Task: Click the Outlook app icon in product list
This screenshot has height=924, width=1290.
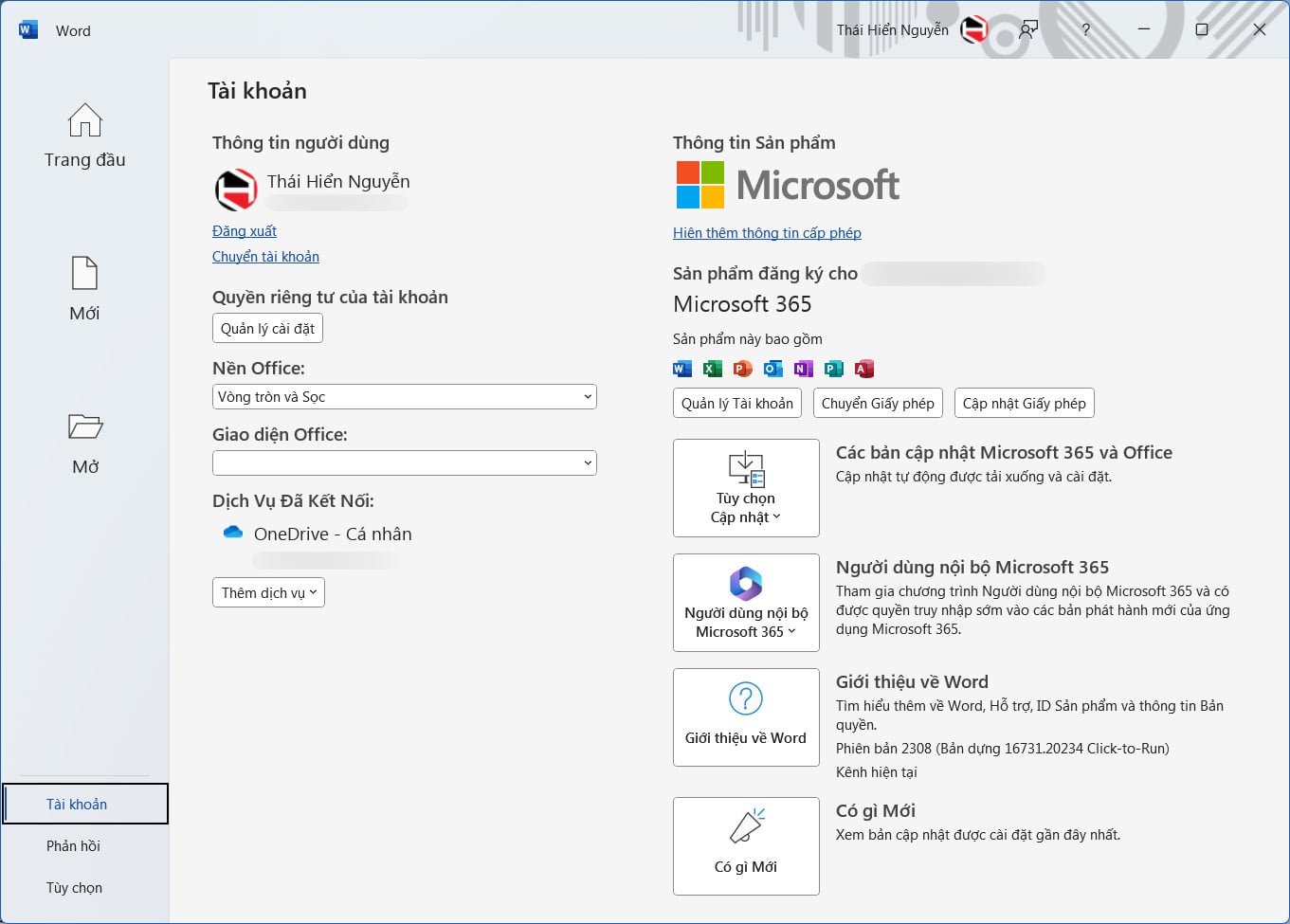Action: point(772,369)
